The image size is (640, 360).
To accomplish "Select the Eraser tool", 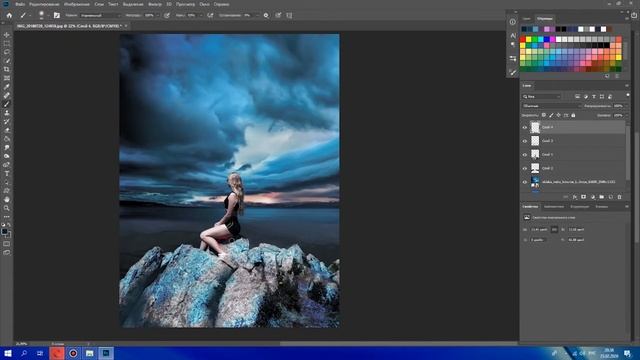I will coord(7,130).
